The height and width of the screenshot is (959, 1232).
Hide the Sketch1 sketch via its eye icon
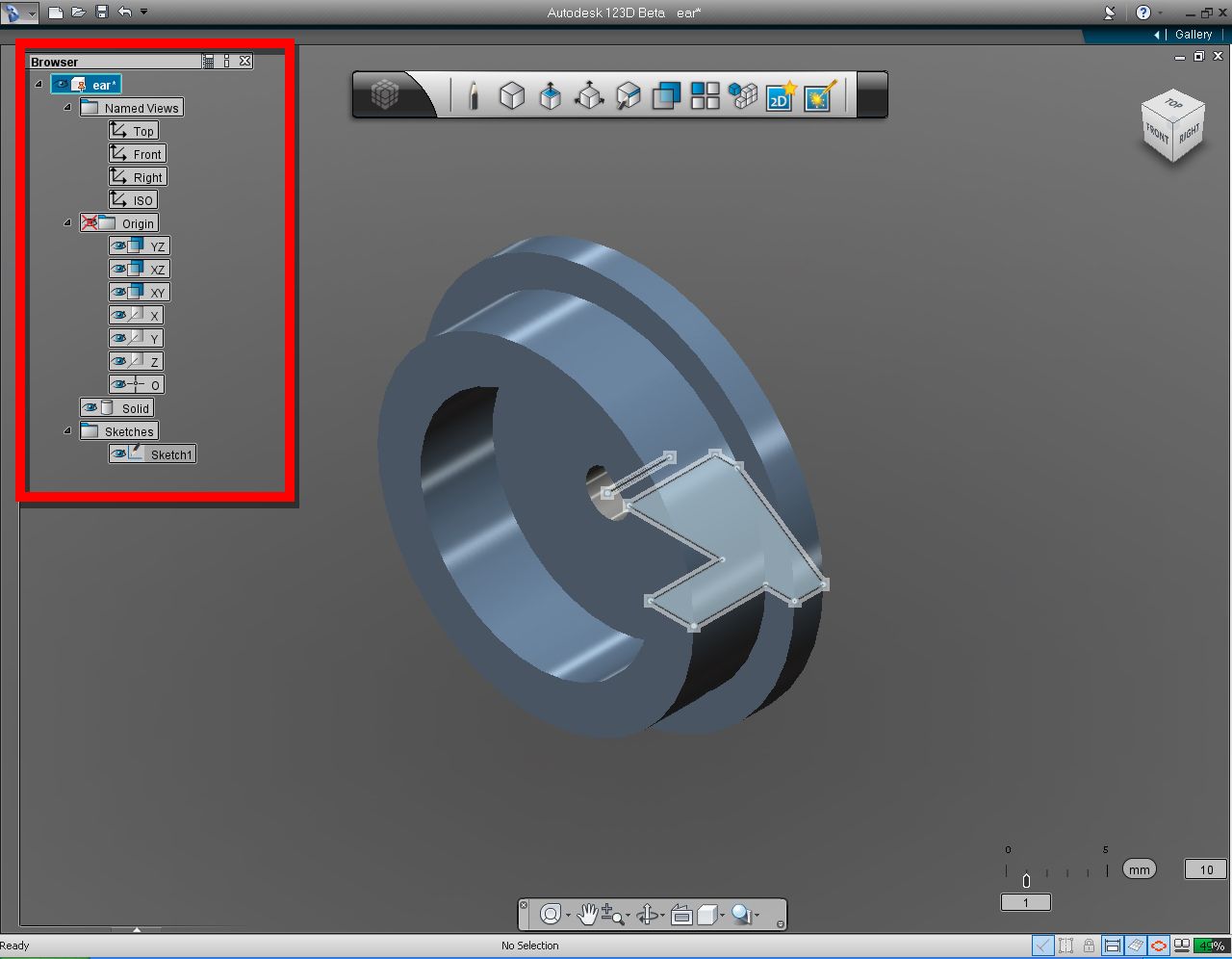click(x=117, y=454)
